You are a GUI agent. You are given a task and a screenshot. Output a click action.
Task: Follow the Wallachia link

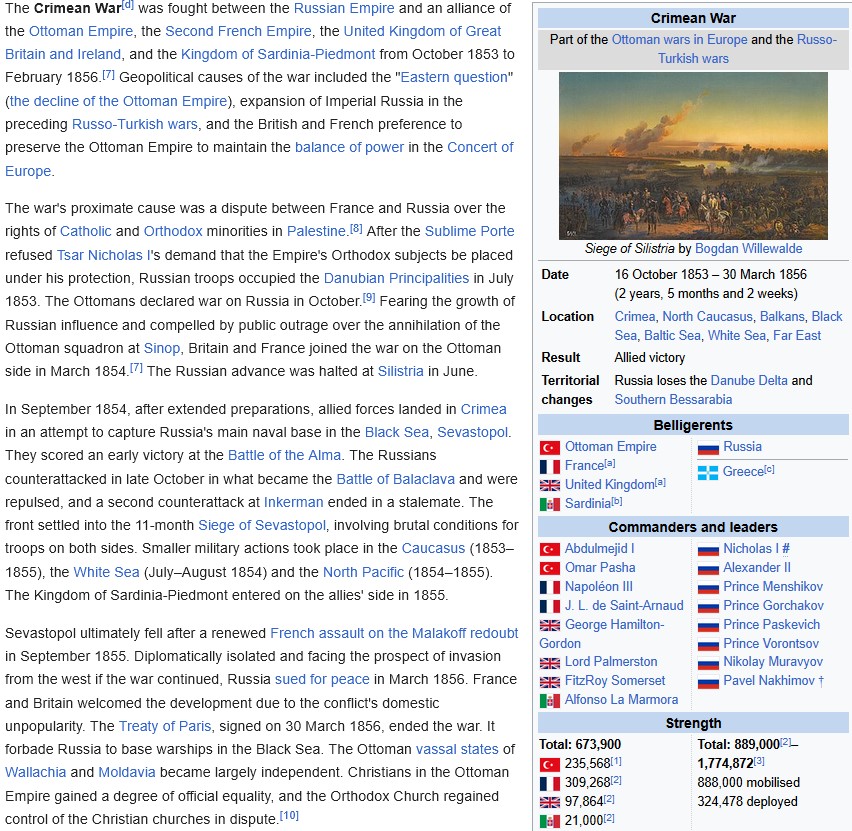point(35,772)
